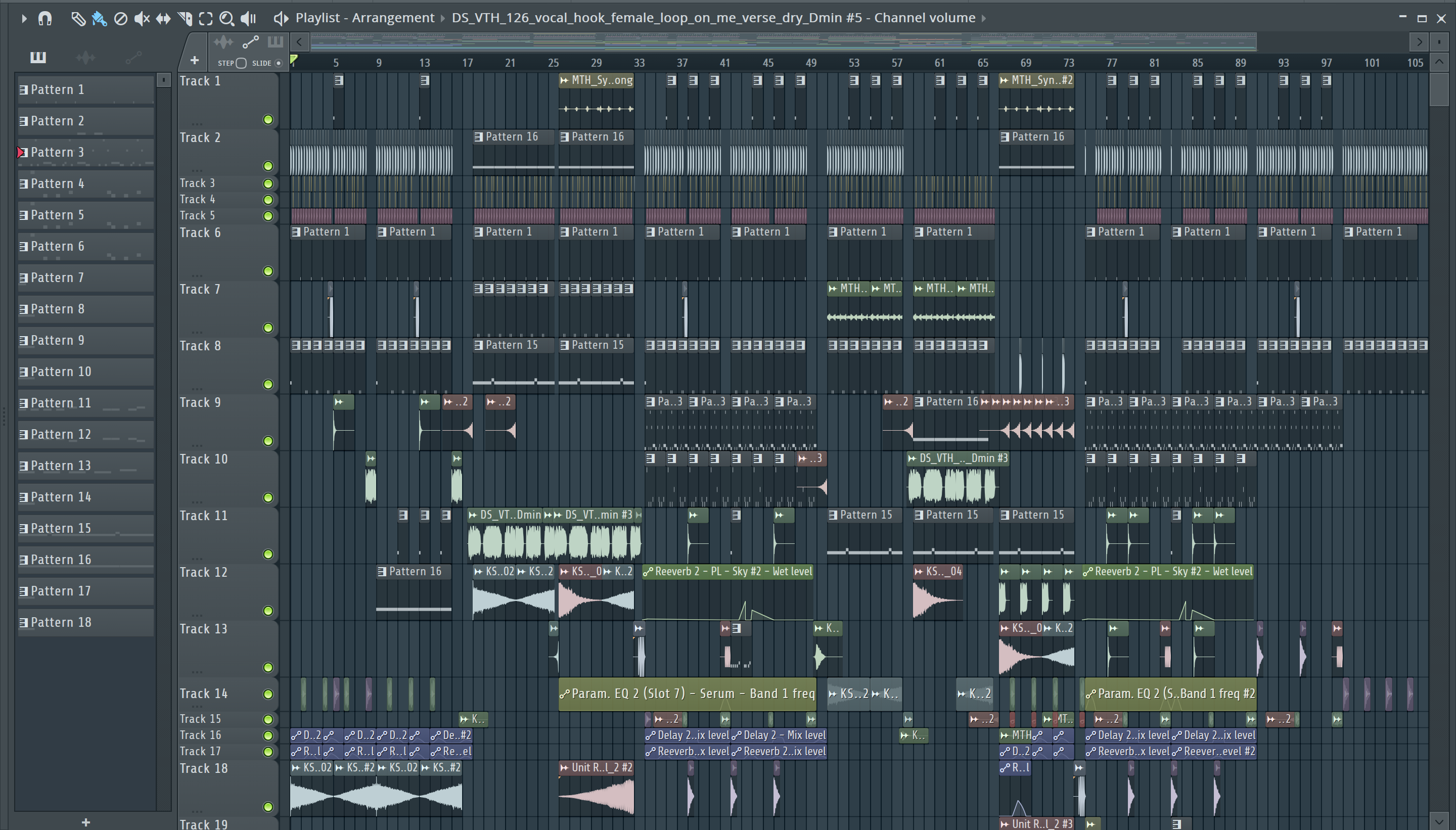
Task: Mute Track 18 with its green LED
Action: pos(268,807)
